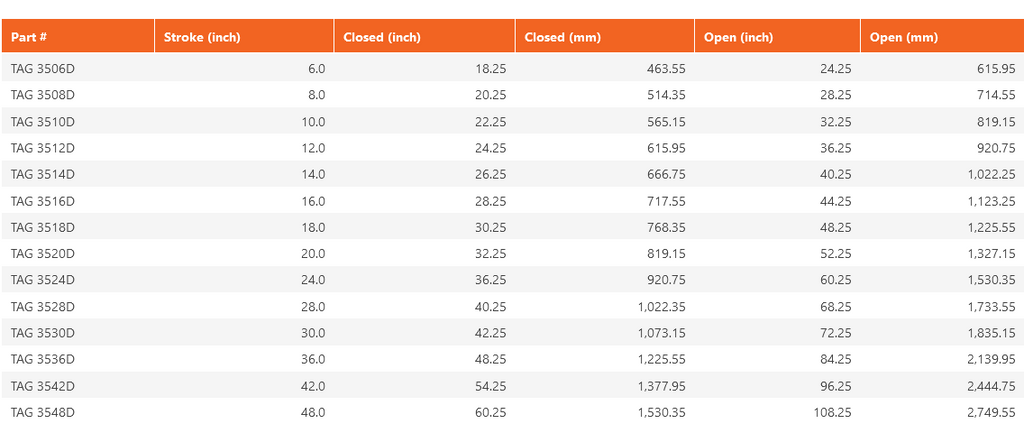The width and height of the screenshot is (1024, 433).
Task: Click the Closed (inch) column header
Action: point(382,37)
